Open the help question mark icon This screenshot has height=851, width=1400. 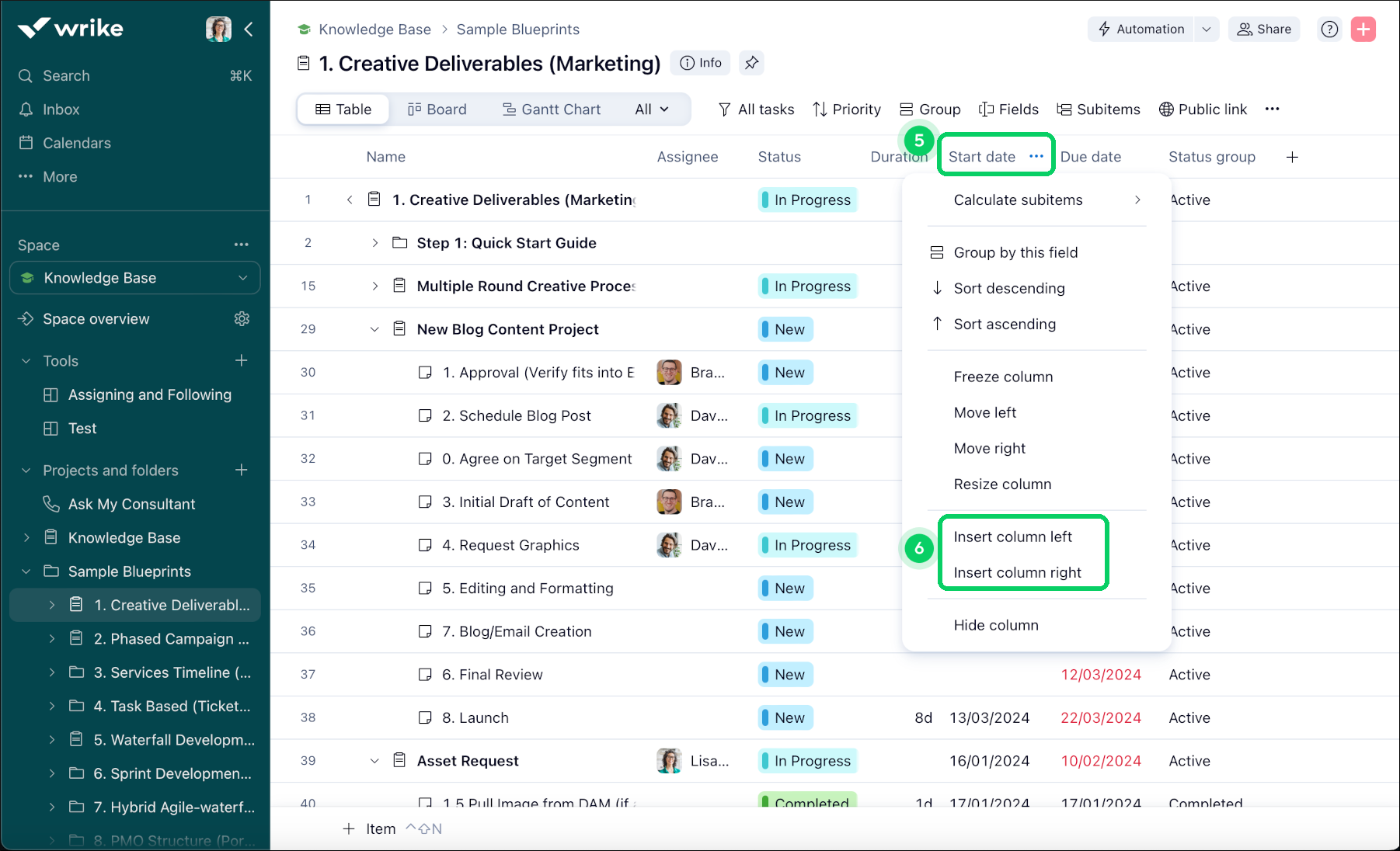(1329, 29)
